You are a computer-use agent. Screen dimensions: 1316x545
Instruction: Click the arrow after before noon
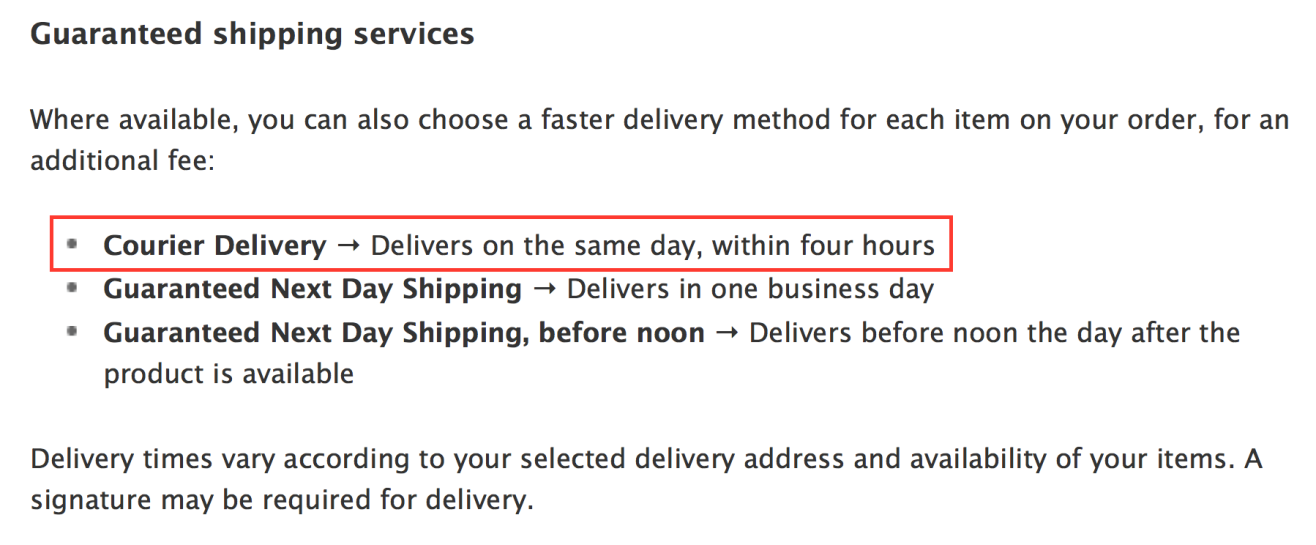[726, 333]
